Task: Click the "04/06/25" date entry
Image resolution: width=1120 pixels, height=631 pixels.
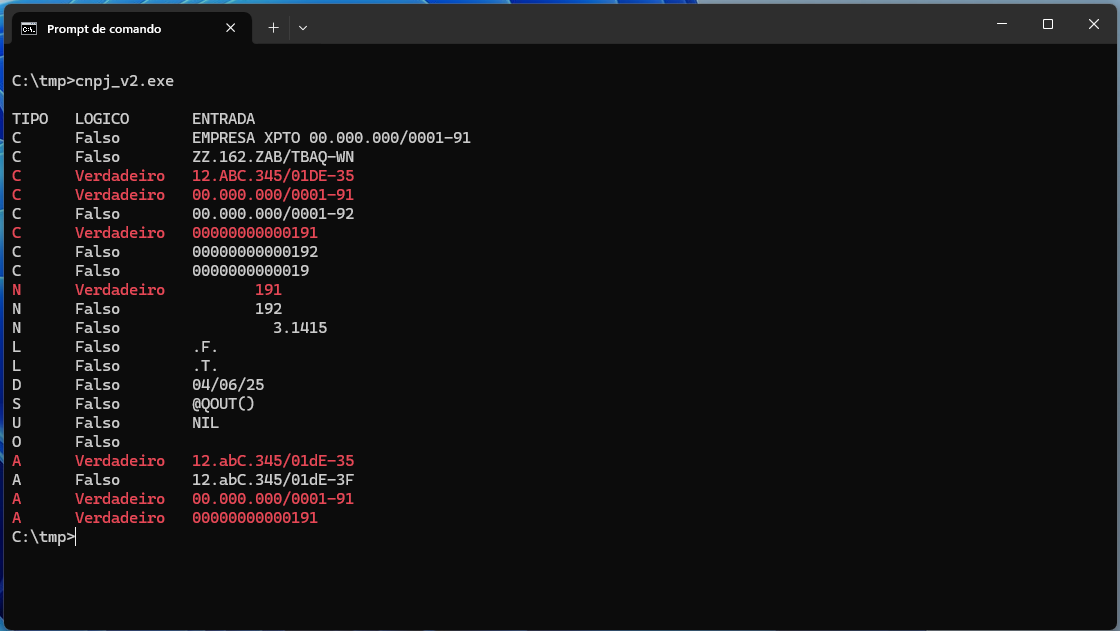Action: pos(228,385)
